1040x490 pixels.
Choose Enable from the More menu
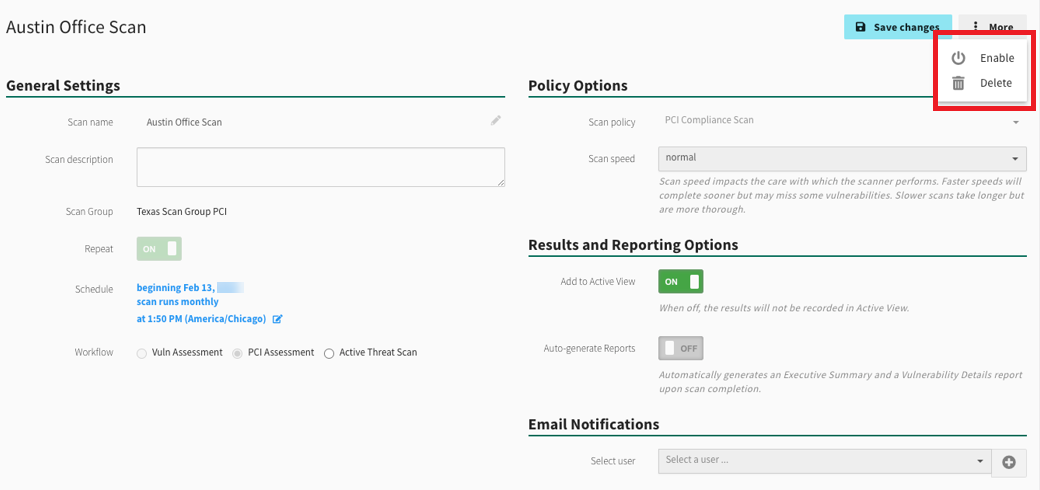click(x=996, y=58)
